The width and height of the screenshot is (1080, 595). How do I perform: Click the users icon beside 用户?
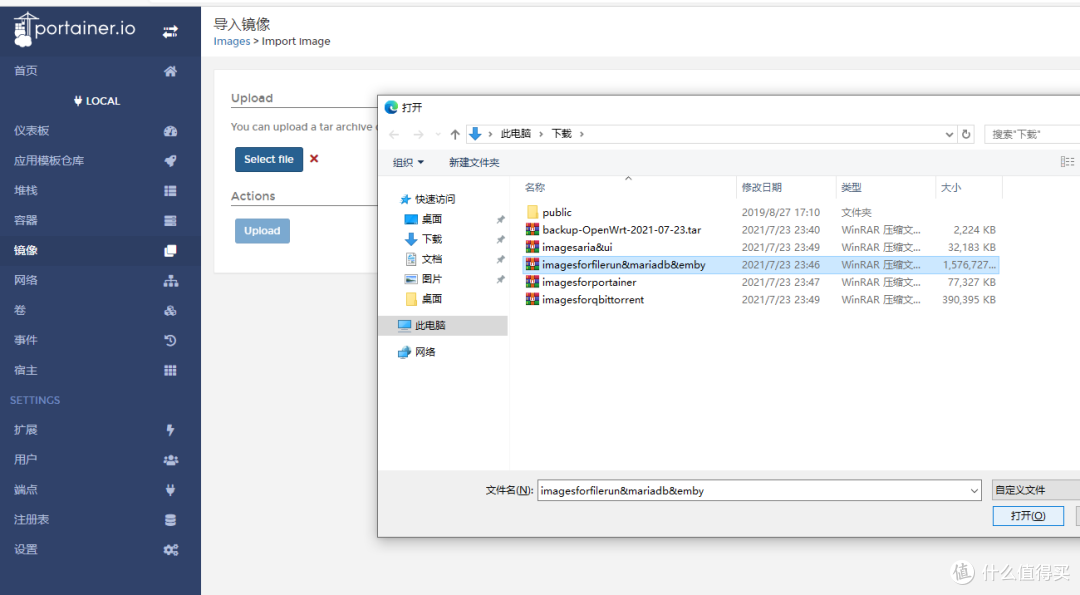[170, 460]
